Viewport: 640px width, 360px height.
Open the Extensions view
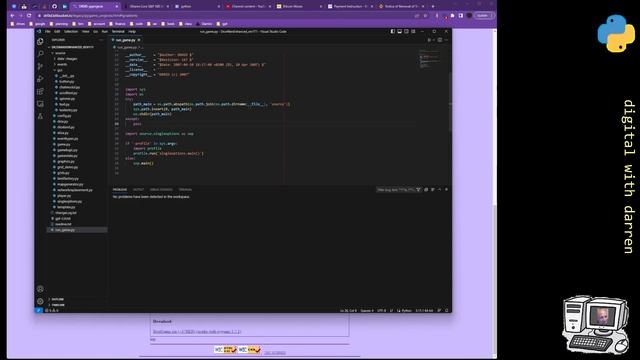(40, 91)
